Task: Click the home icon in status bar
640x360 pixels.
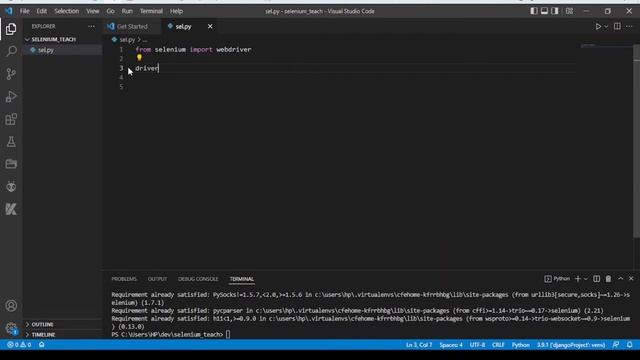Action: (x=42, y=345)
